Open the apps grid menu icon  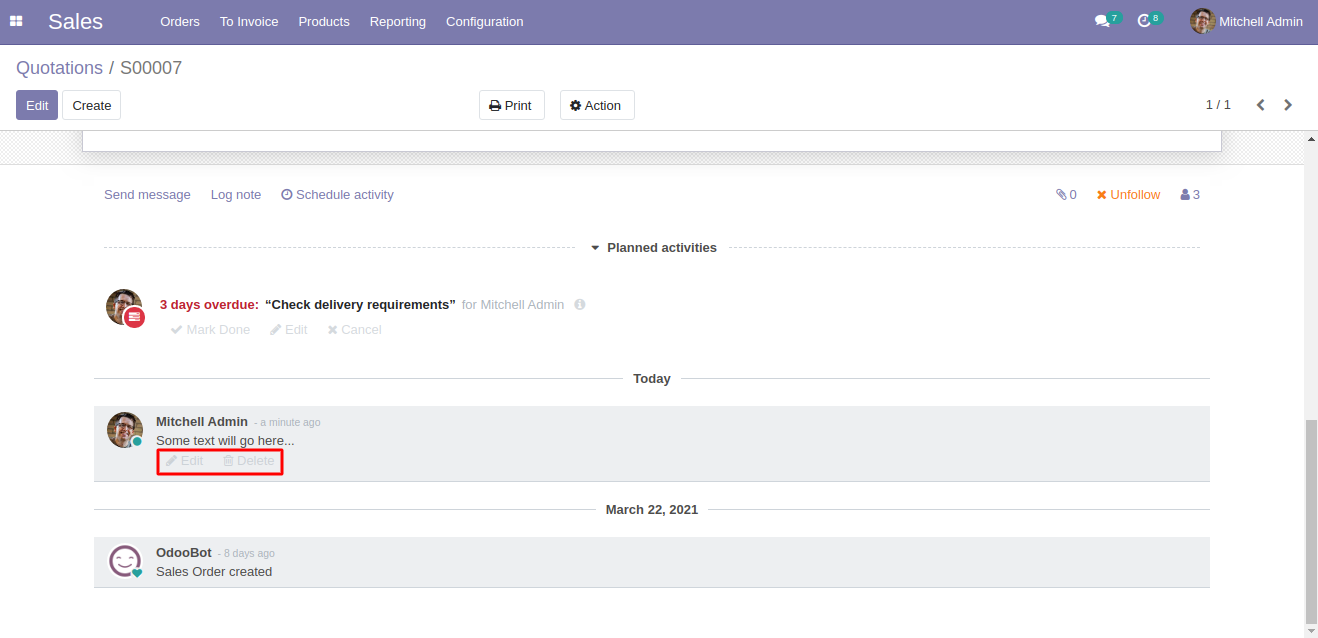coord(16,21)
